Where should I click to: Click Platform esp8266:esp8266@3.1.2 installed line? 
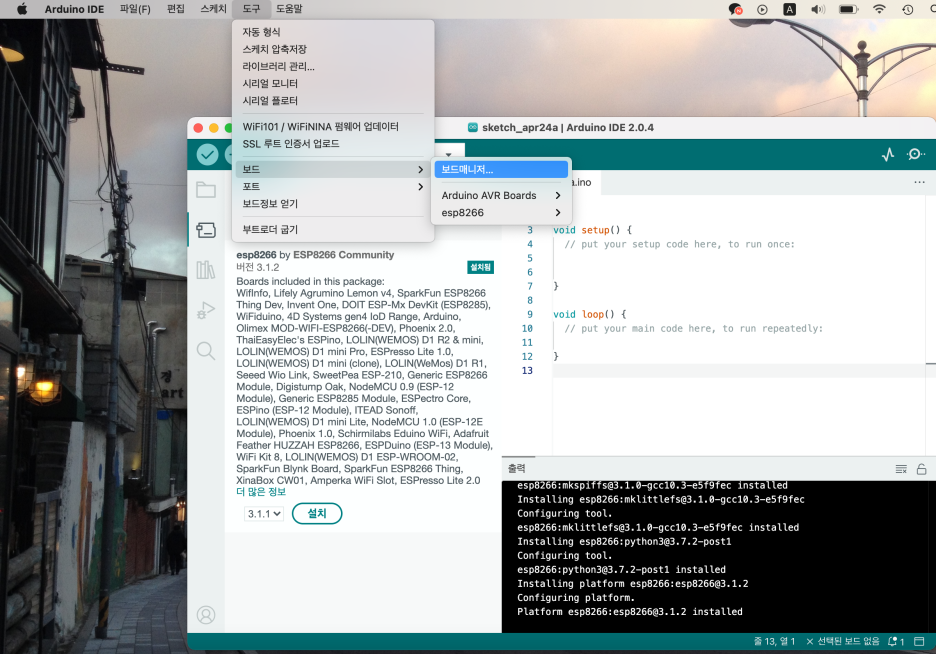coord(630,612)
